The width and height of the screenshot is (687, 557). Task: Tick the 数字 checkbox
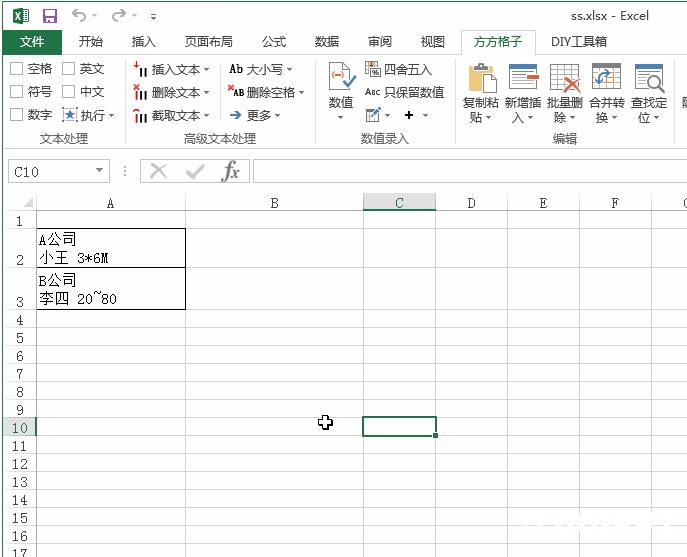[x=16, y=114]
